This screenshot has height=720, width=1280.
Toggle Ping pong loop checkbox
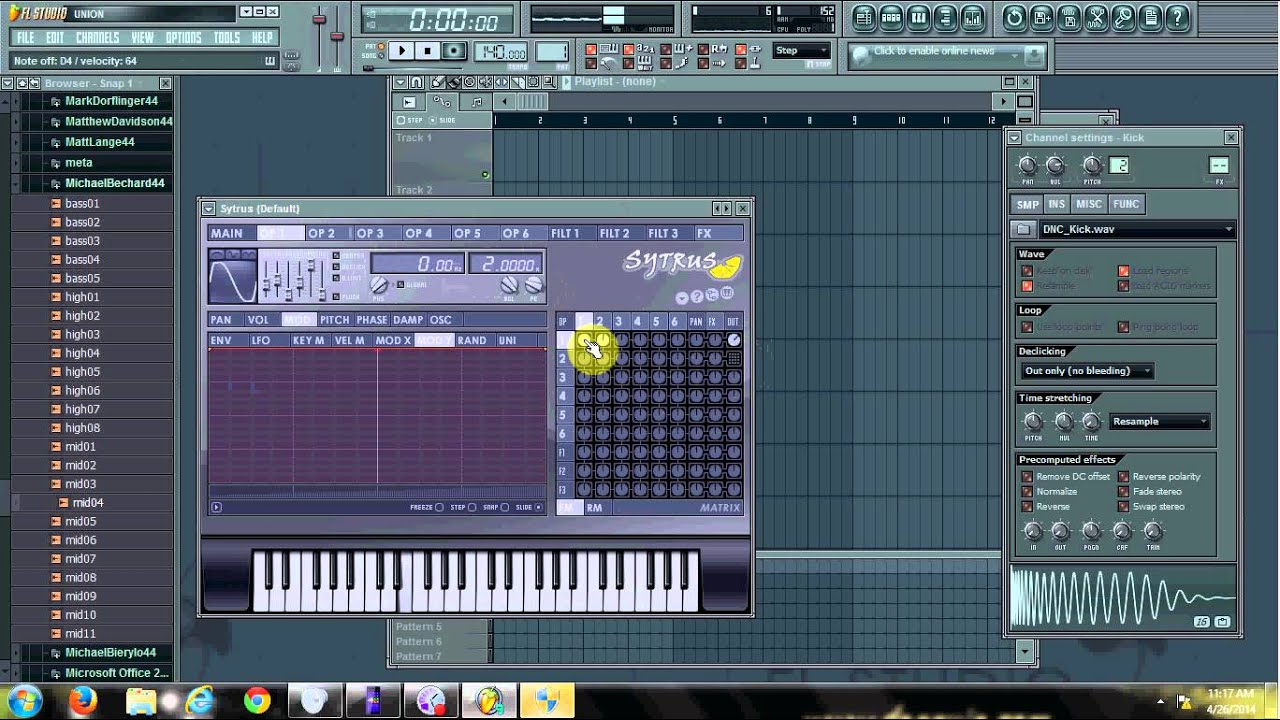[1123, 327]
